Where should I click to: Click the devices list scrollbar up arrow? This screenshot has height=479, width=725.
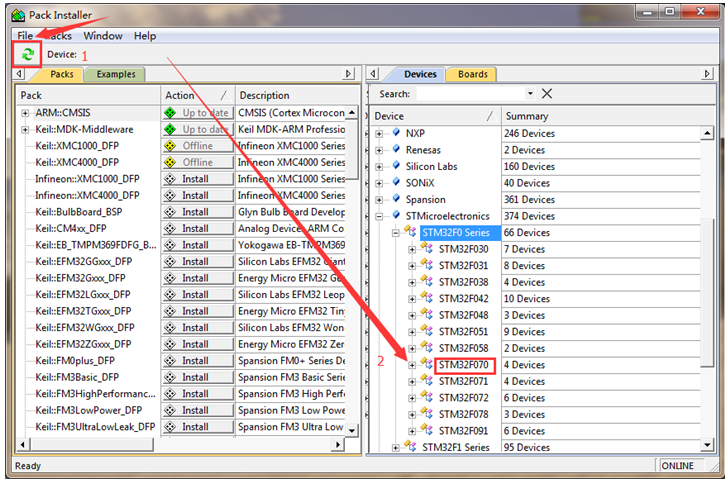(x=707, y=133)
